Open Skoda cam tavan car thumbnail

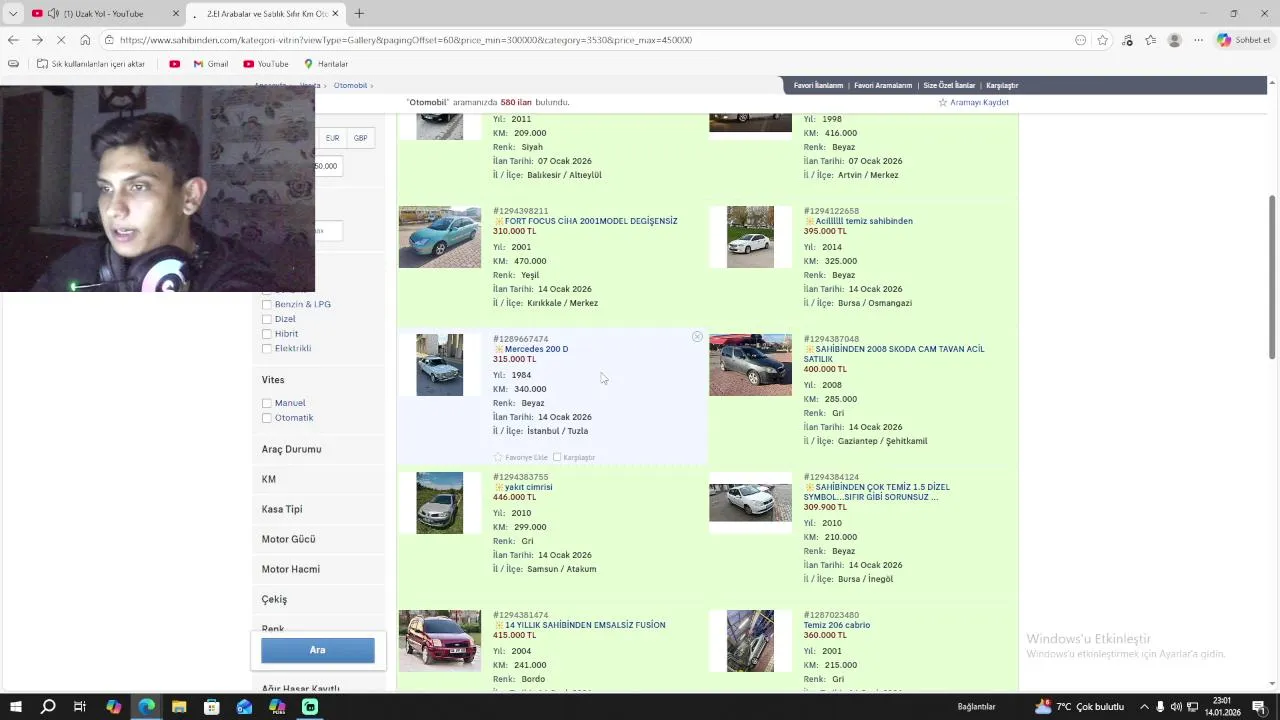tap(750, 365)
